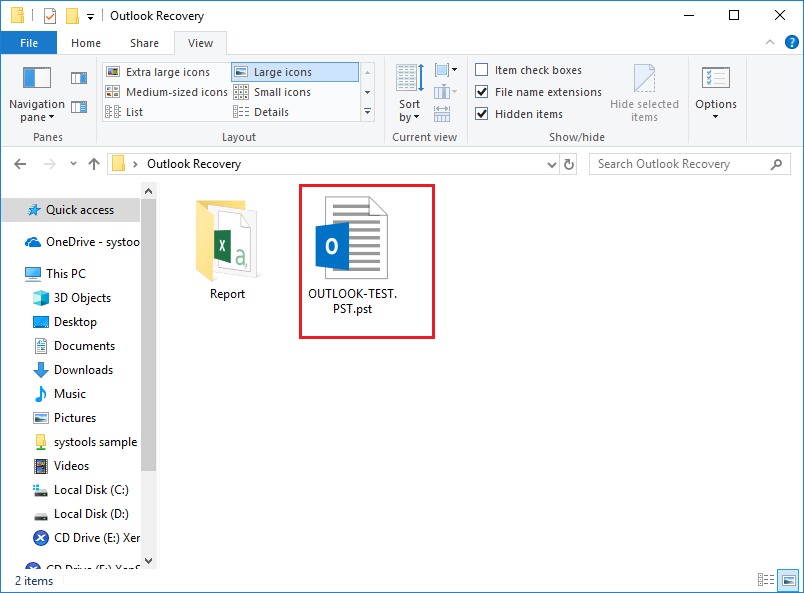Toggle the Preview pane icon
The height and width of the screenshot is (593, 804).
click(x=79, y=78)
